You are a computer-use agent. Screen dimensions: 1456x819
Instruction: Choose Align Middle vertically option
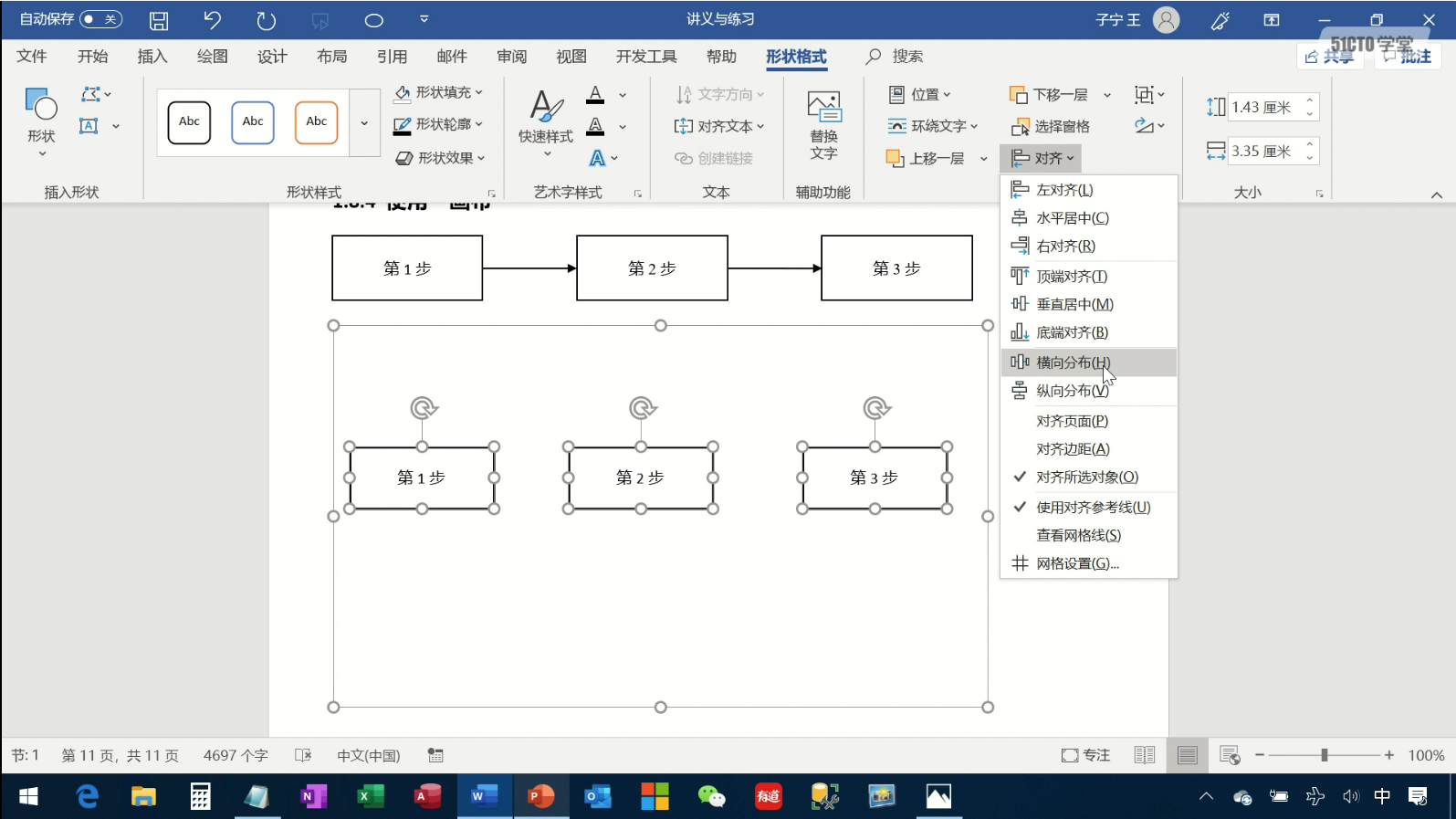[1089, 305]
